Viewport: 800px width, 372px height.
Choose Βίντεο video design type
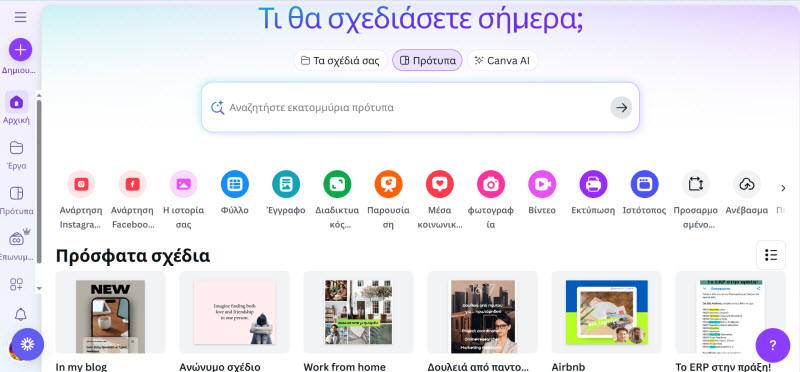(x=542, y=193)
